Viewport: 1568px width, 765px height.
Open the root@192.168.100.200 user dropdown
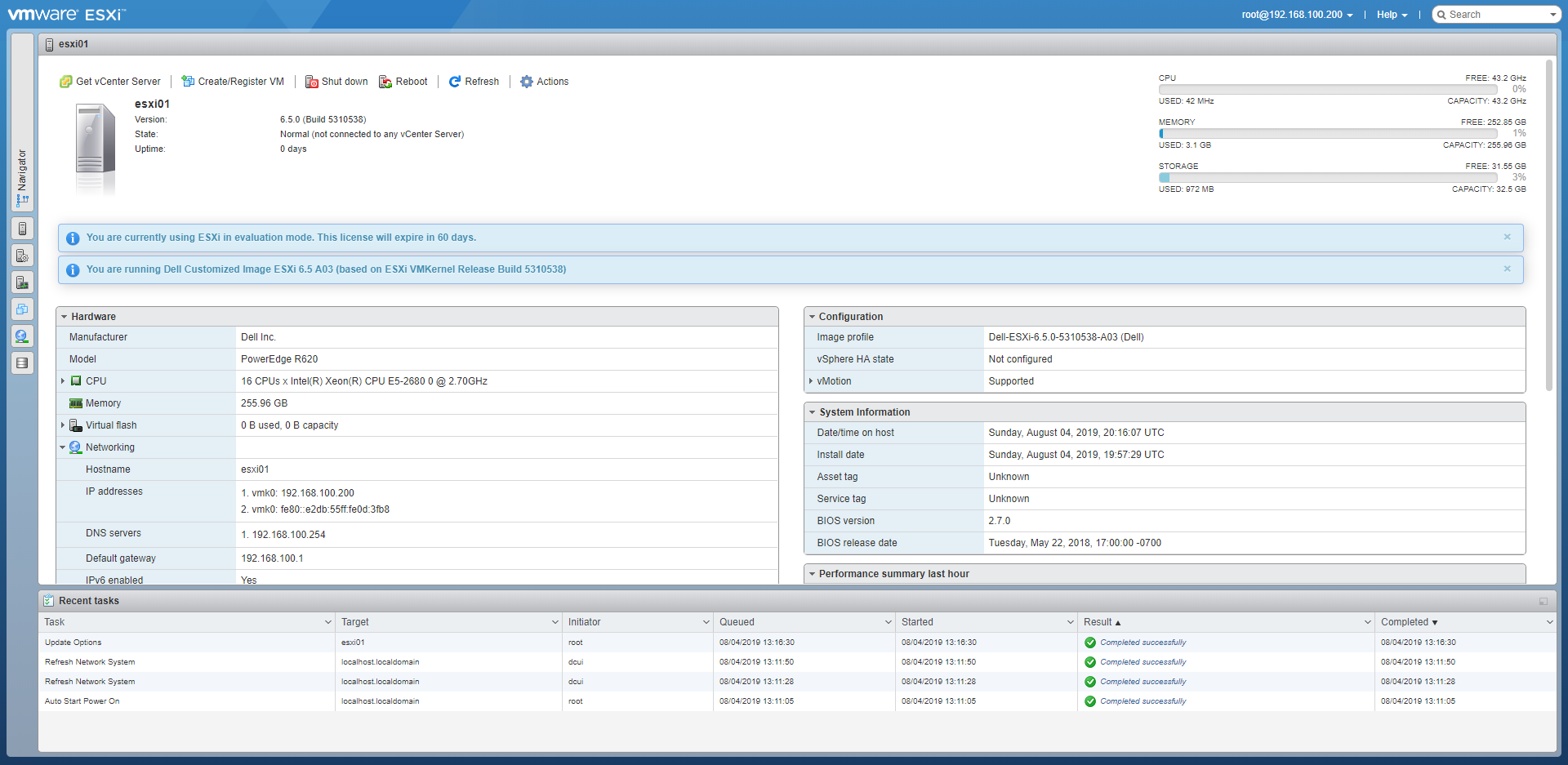1297,15
